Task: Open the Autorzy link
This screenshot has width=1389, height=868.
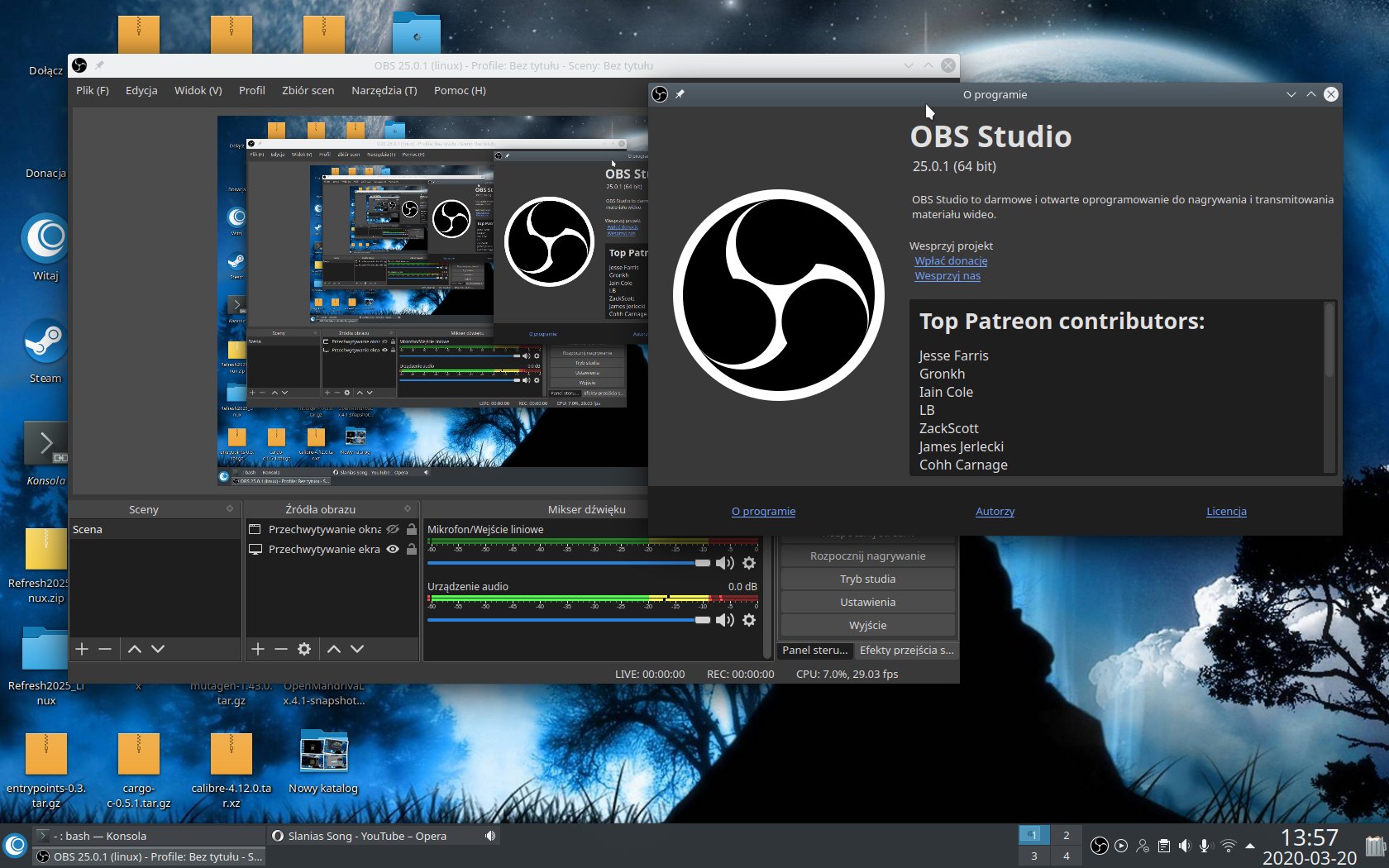Action: tap(995, 511)
